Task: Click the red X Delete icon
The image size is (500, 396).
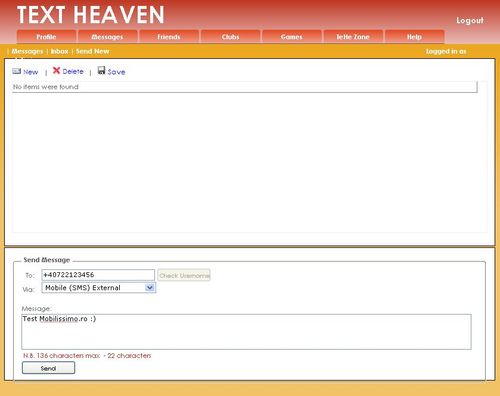Action: (x=56, y=70)
